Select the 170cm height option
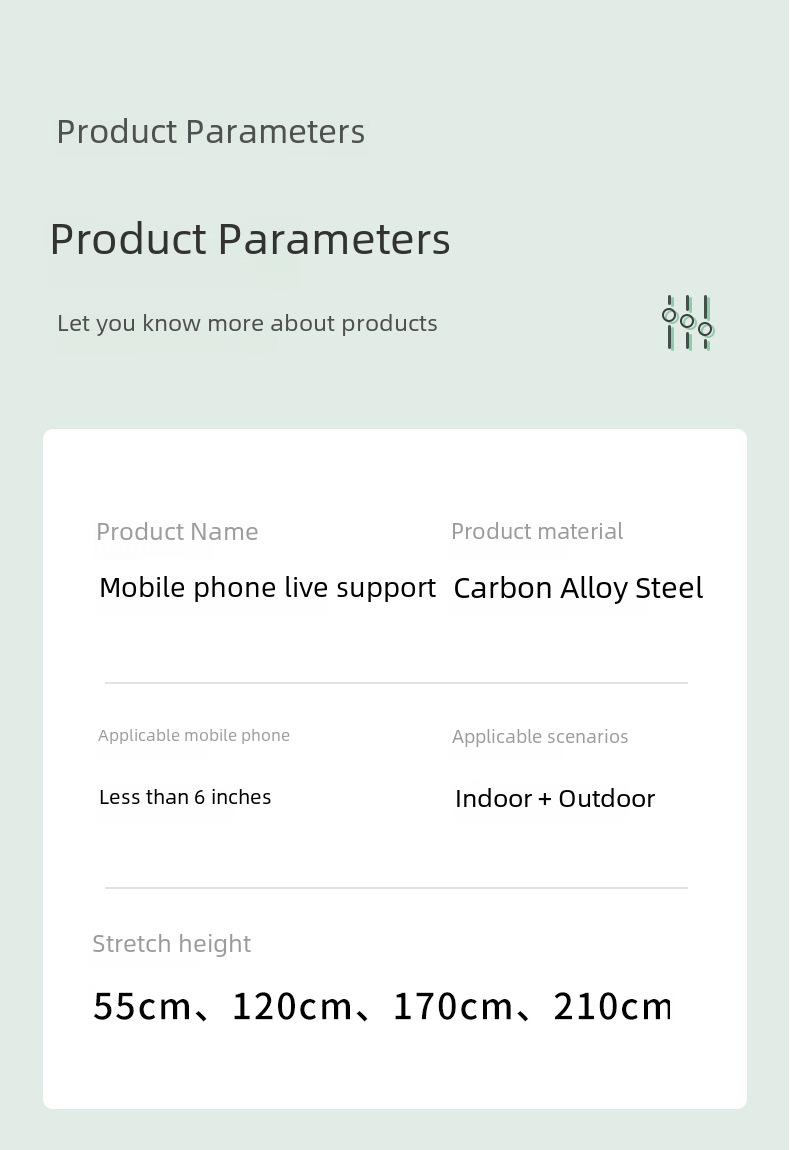The image size is (790, 1150). click(x=453, y=1006)
